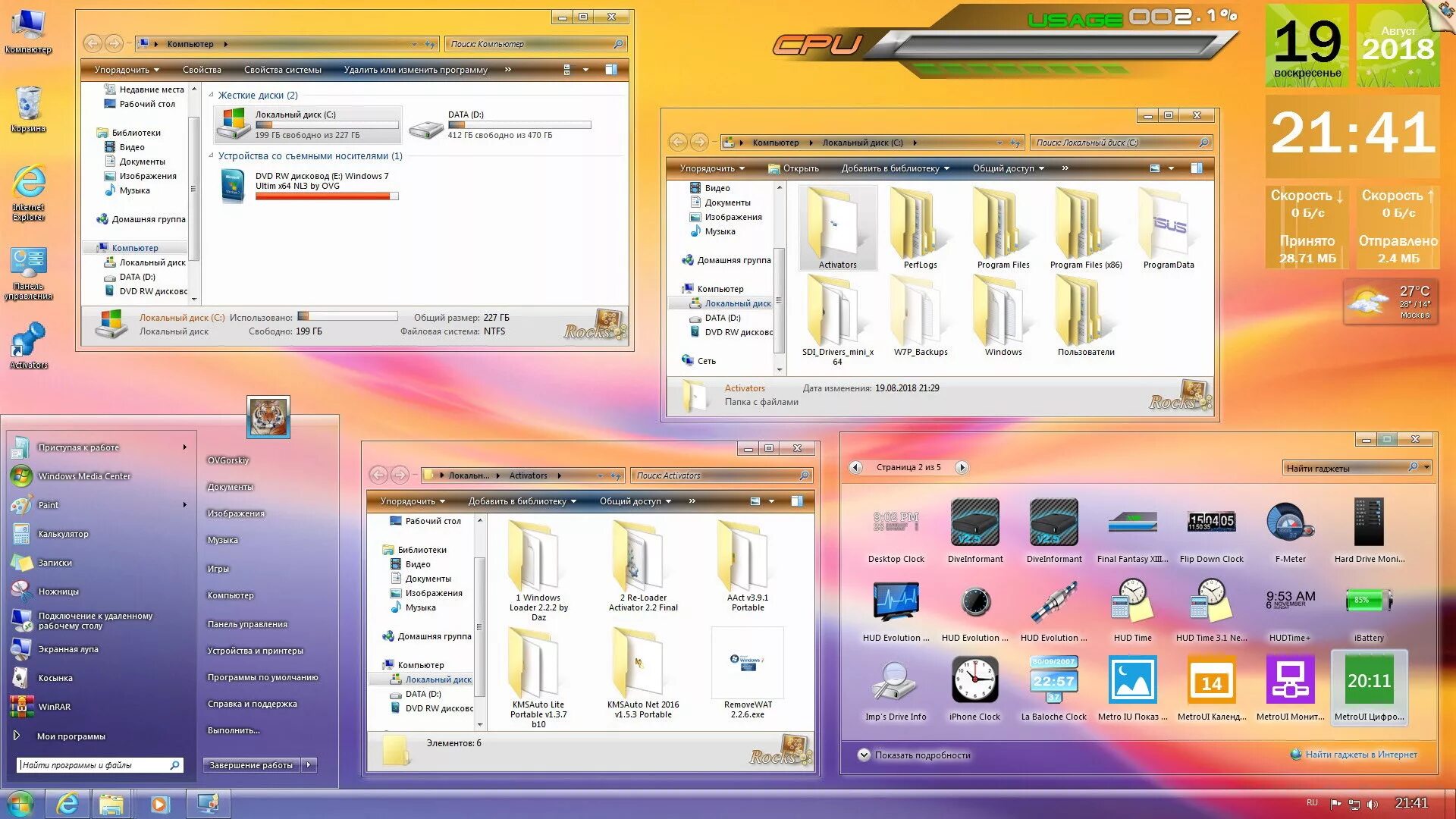Open WinRAR from the Start menu
The height and width of the screenshot is (819, 1456).
point(54,707)
